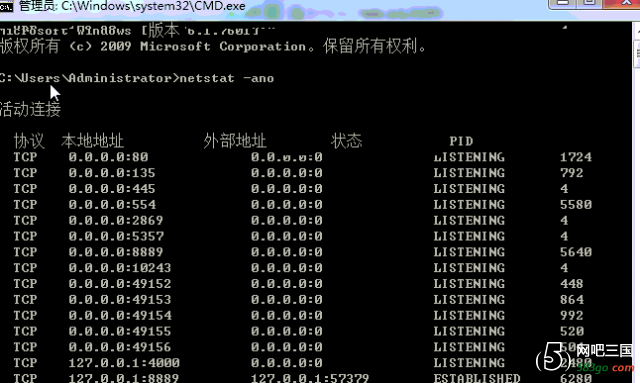Click local address 0.0.0.0:5357
The height and width of the screenshot is (383, 640).
pos(116,236)
